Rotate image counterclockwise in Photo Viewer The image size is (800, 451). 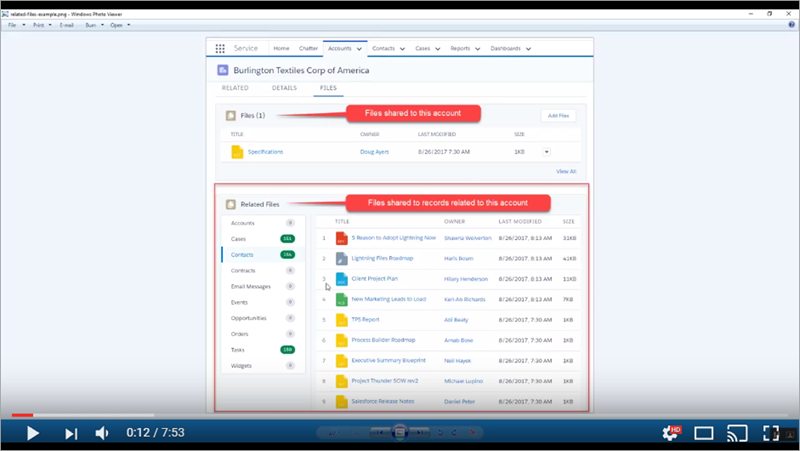tap(440, 433)
